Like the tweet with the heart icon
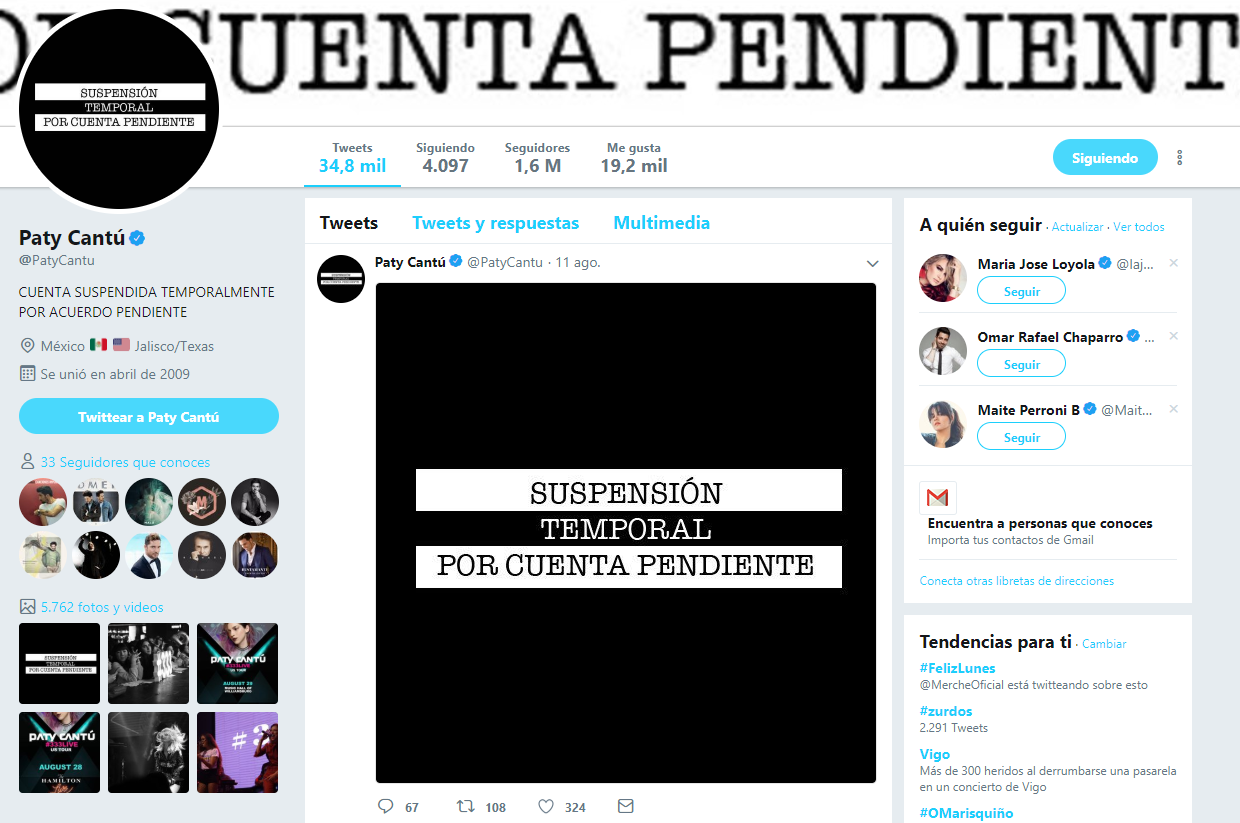The height and width of the screenshot is (823, 1240). (546, 806)
